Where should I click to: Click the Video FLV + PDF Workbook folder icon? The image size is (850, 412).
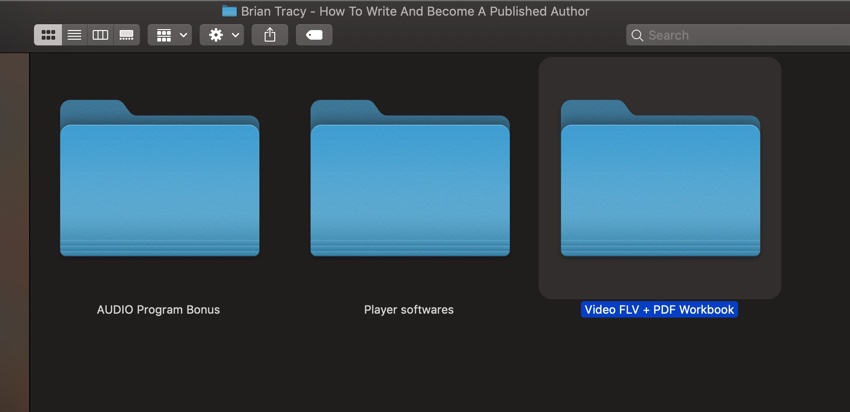coord(660,180)
